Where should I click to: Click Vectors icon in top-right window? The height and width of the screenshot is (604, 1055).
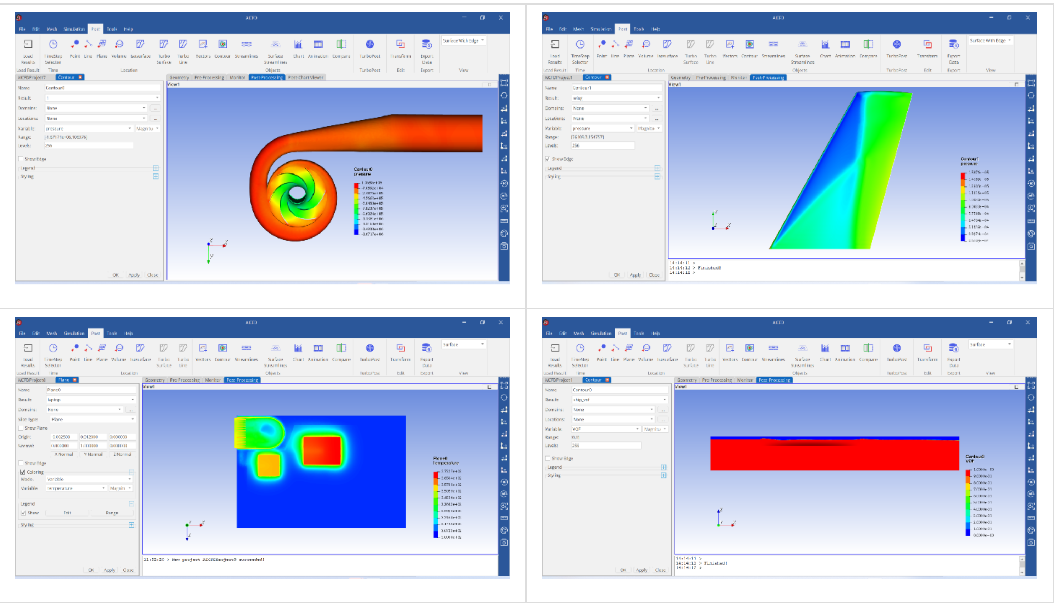coord(730,44)
